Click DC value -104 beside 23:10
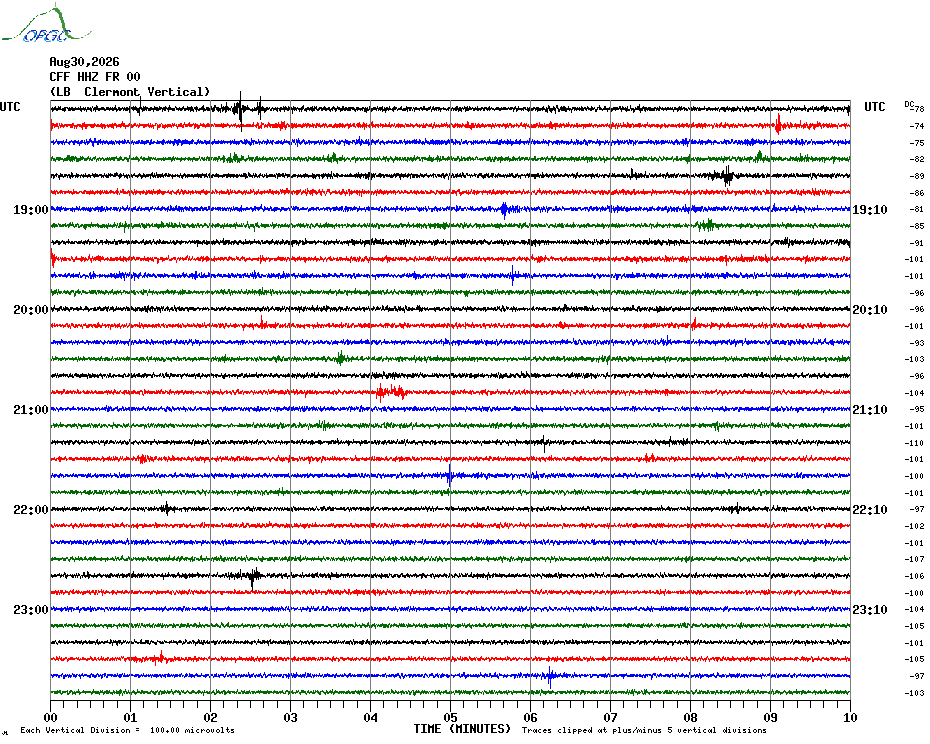The image size is (930, 744). pos(915,609)
